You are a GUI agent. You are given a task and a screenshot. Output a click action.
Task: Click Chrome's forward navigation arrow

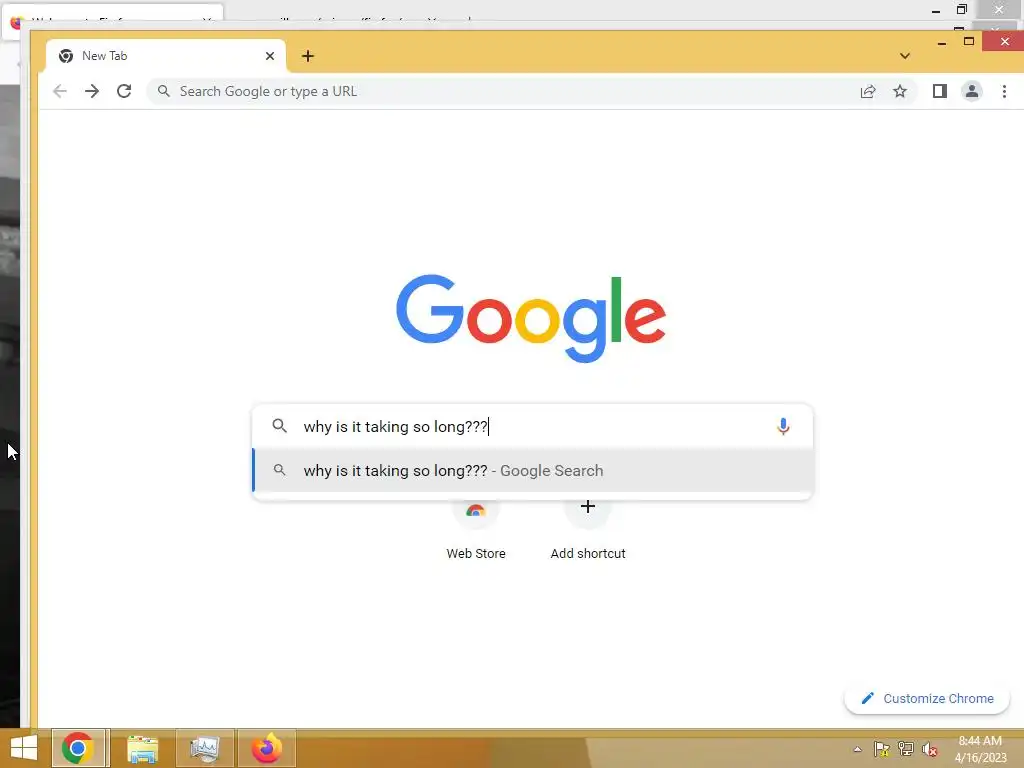click(x=92, y=91)
